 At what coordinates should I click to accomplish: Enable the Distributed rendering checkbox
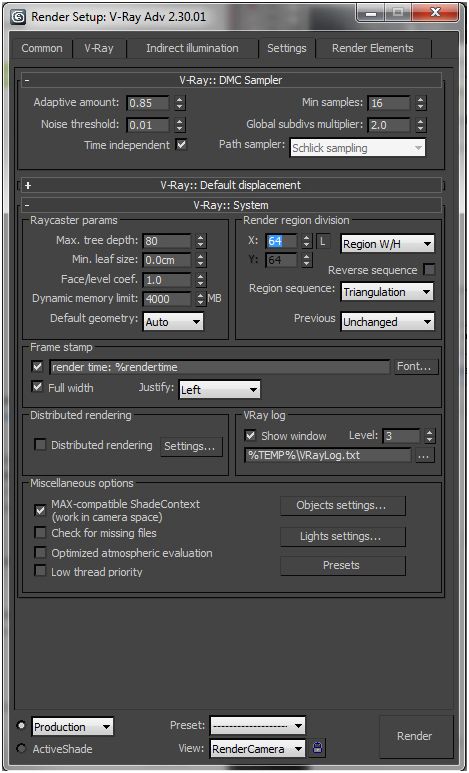(40, 445)
